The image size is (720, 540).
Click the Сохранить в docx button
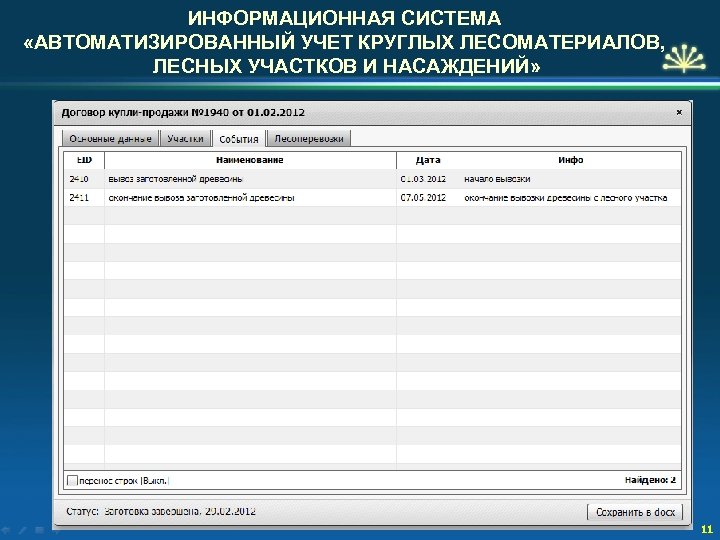pos(635,512)
